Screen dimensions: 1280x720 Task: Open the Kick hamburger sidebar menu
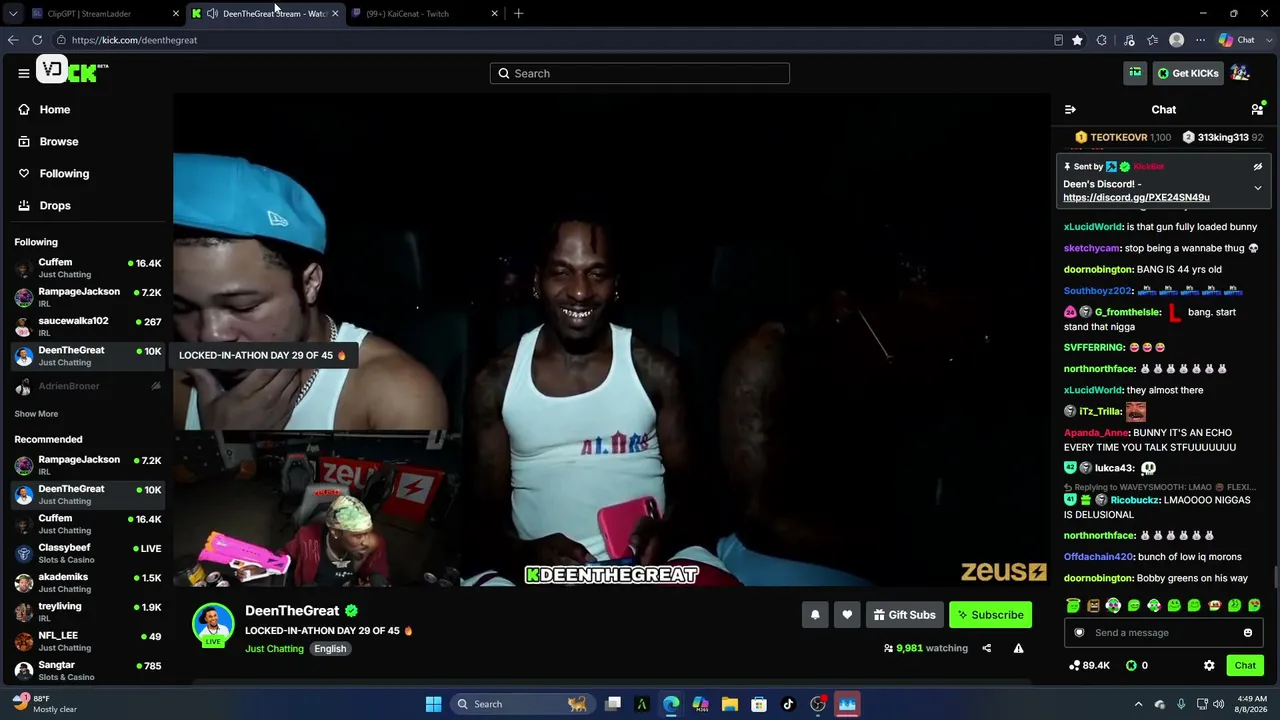[x=24, y=73]
